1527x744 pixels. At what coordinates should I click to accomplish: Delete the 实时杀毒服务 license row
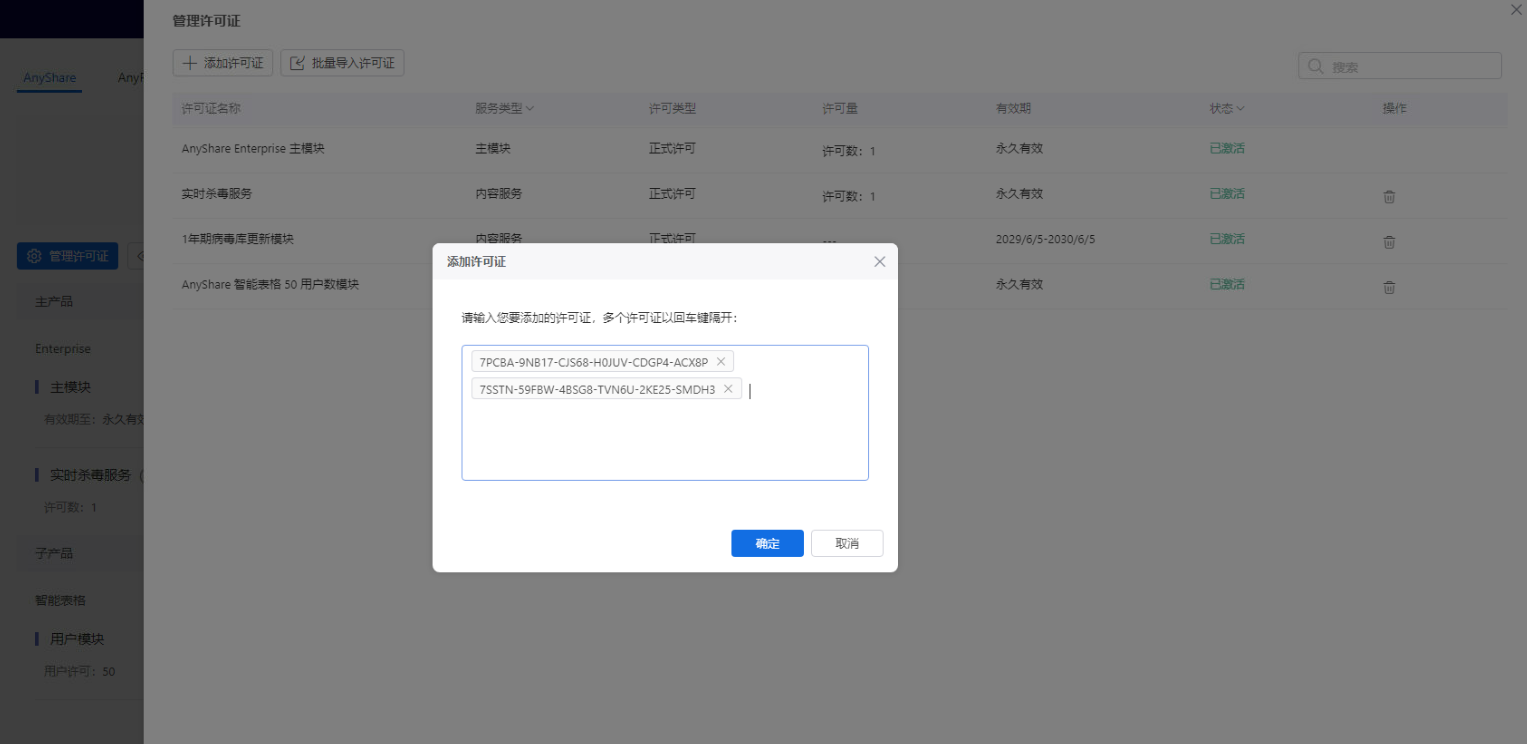click(1389, 196)
